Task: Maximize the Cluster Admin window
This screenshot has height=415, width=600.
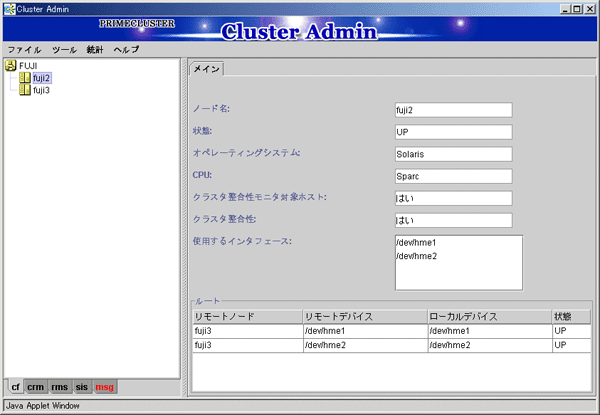Action: click(x=577, y=9)
